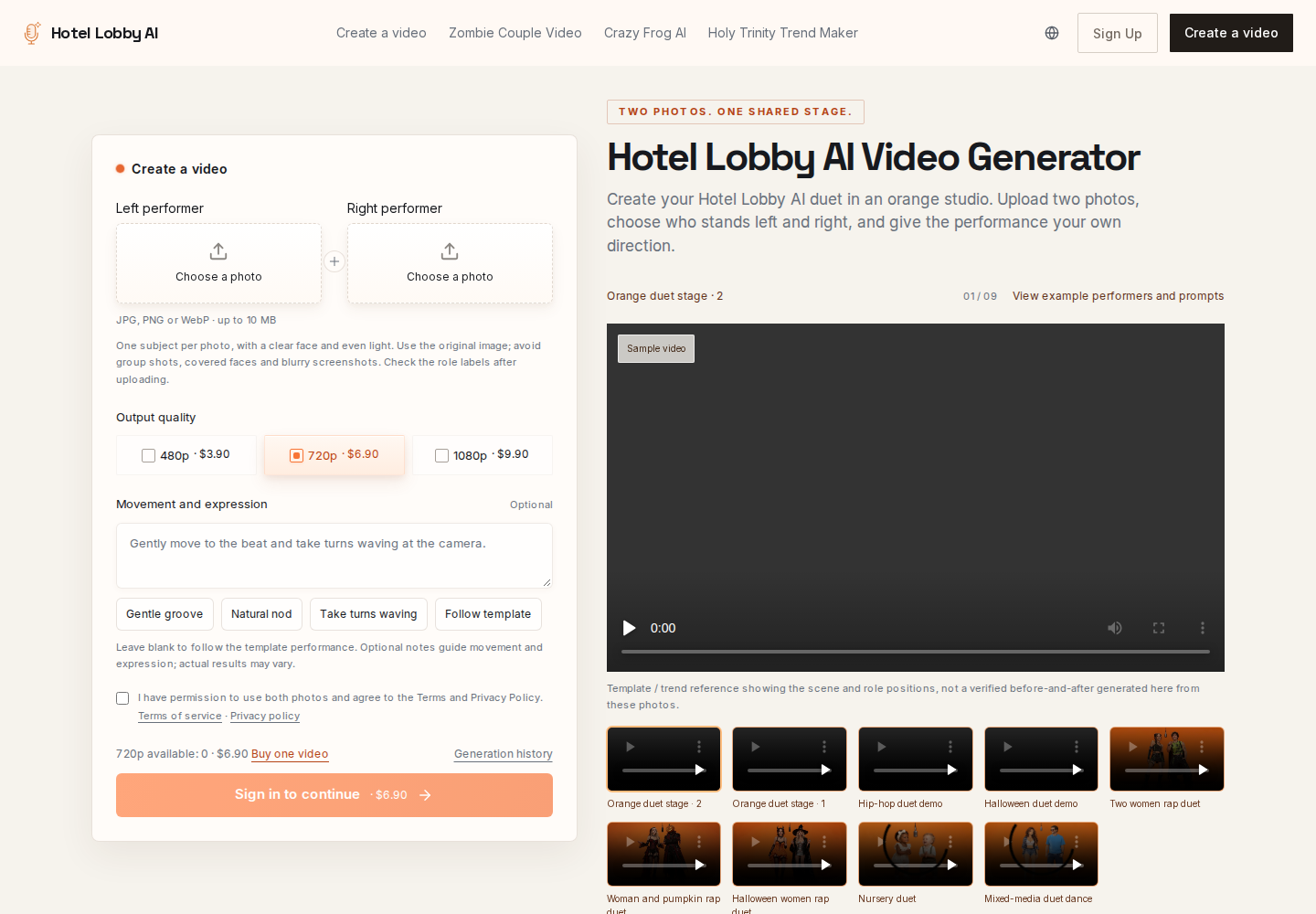Select the Mixed-media duet dance thumbnail
Image resolution: width=1316 pixels, height=914 pixels.
(1041, 854)
